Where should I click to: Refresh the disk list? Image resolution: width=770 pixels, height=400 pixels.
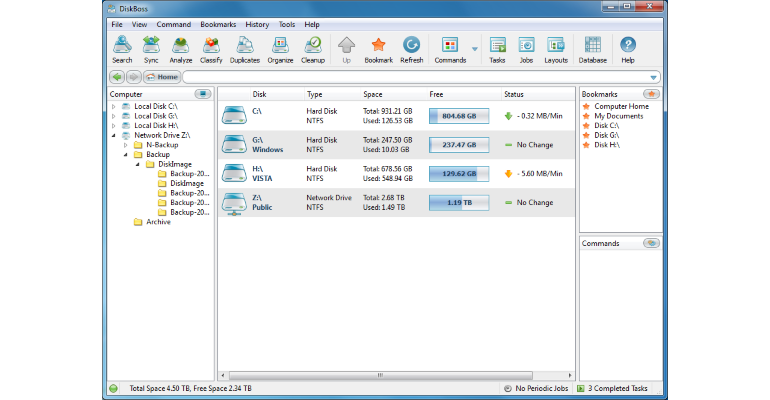pos(412,50)
